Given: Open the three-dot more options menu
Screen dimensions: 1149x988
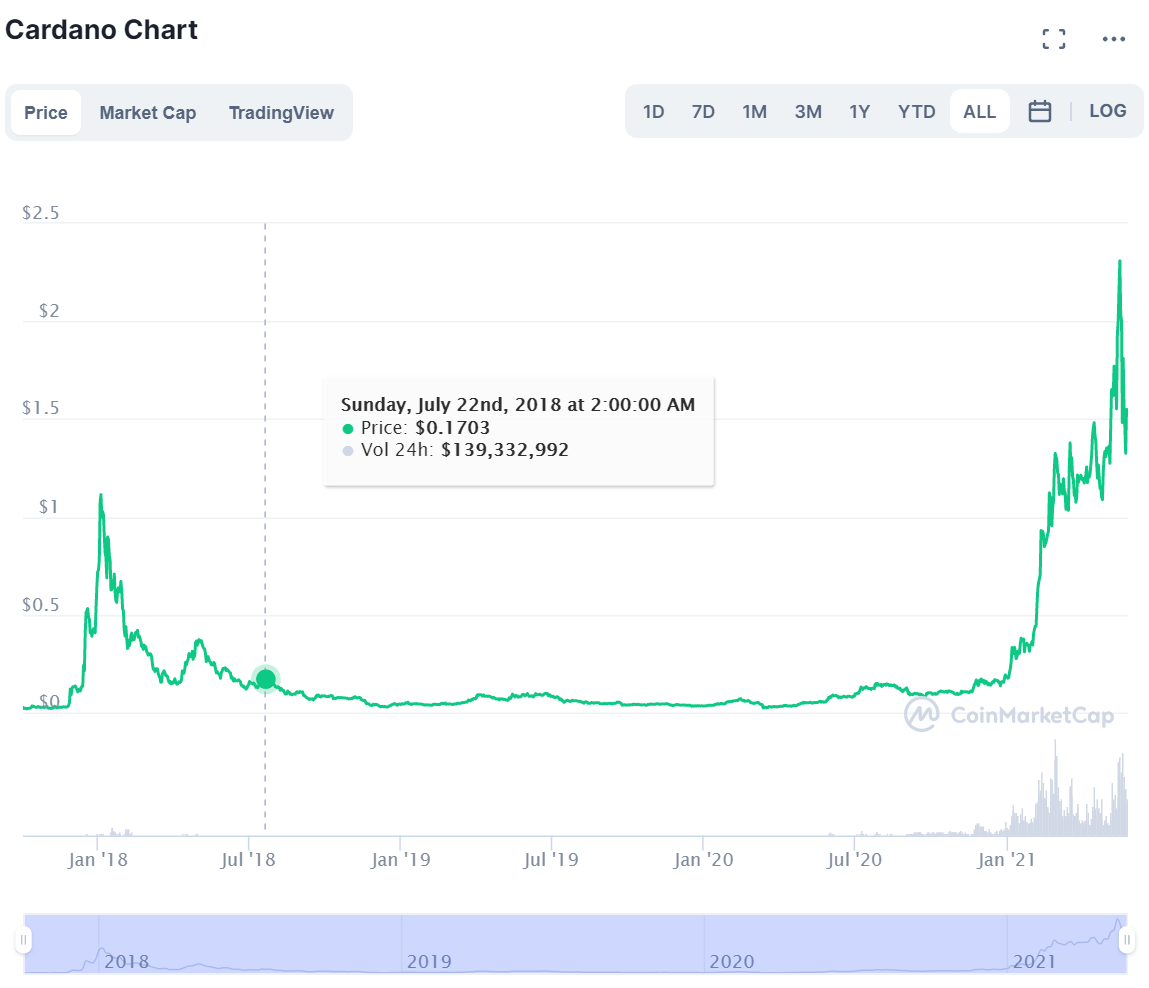Looking at the screenshot, I should coord(1113,39).
